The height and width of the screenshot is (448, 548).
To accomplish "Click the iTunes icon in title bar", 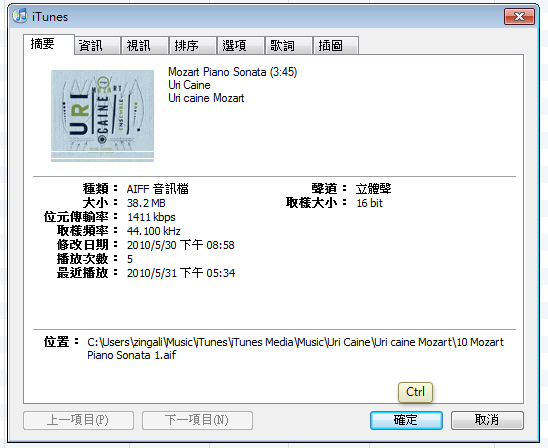I will click(x=20, y=16).
